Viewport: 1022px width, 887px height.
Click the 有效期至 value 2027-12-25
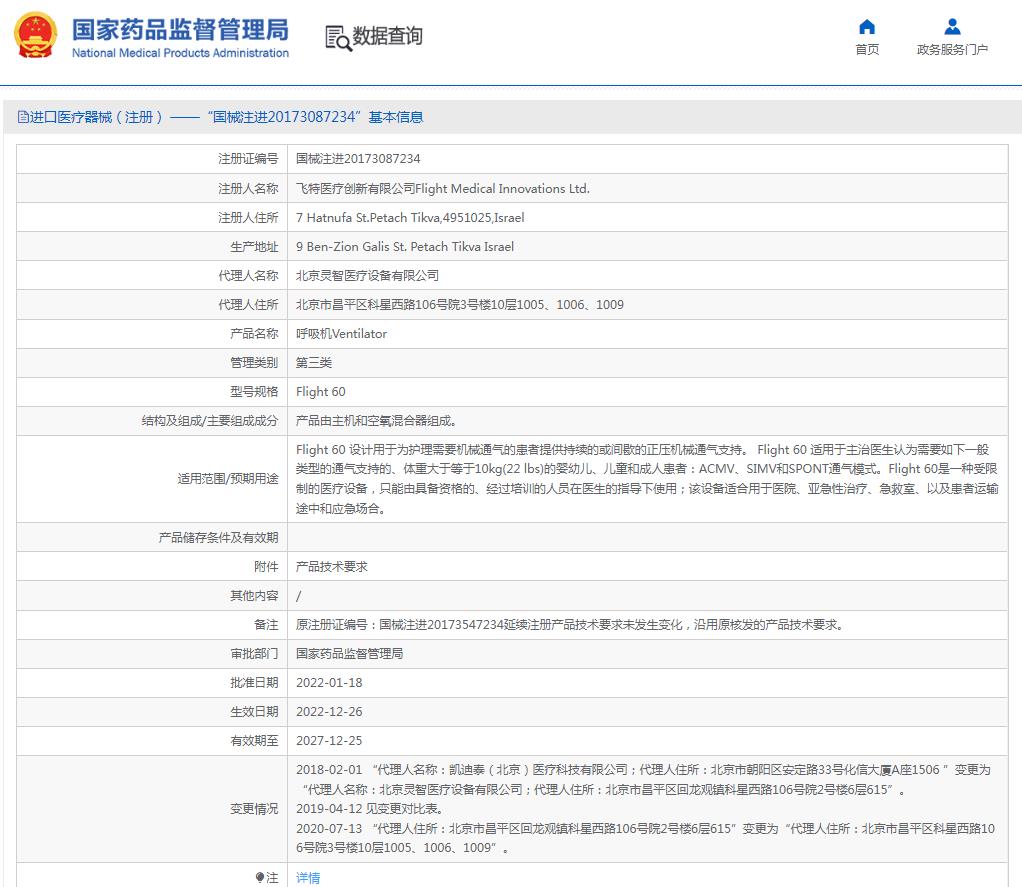click(329, 740)
